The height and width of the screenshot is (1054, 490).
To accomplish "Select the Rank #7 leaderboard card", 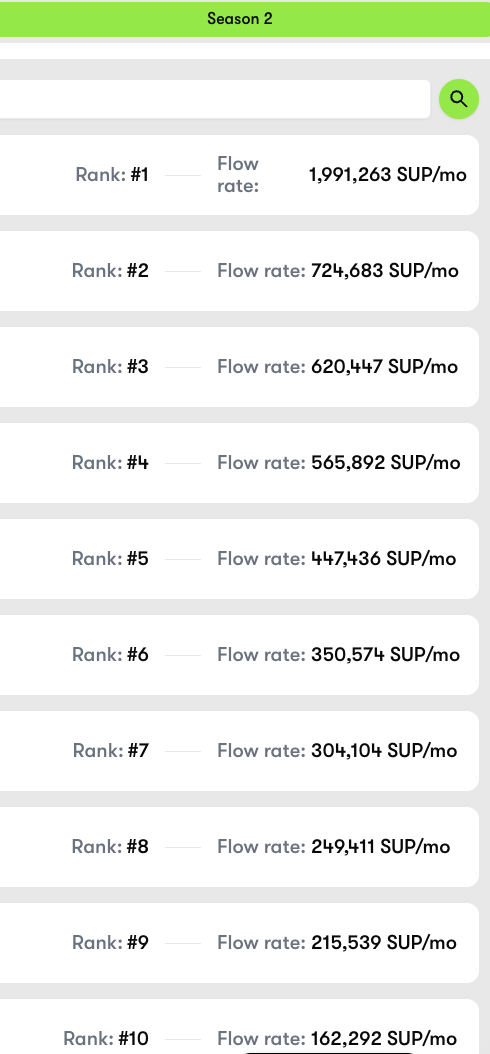I will (x=239, y=751).
